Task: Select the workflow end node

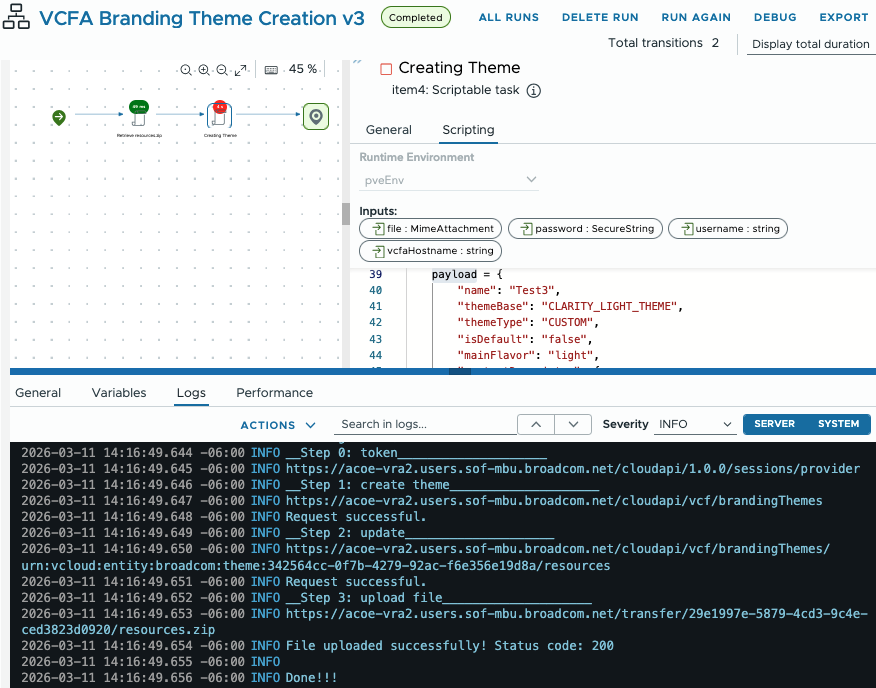Action: pyautogui.click(x=316, y=117)
